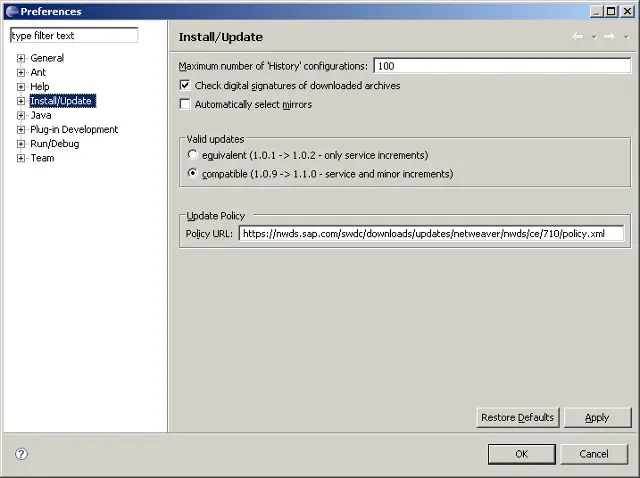Select Java in the preferences tree
This screenshot has width=640, height=478.
coord(41,115)
